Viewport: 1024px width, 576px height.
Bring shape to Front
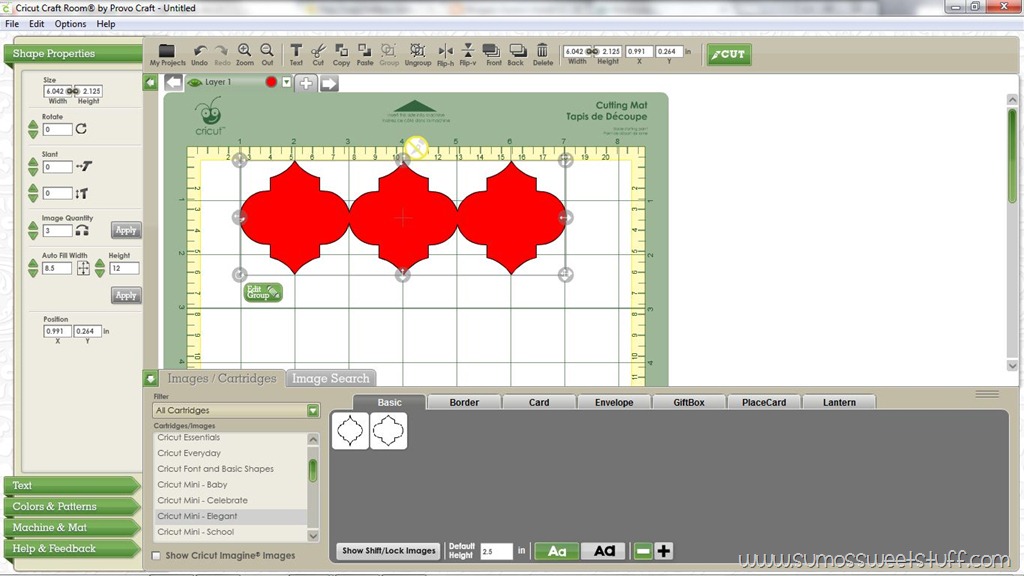(x=493, y=54)
